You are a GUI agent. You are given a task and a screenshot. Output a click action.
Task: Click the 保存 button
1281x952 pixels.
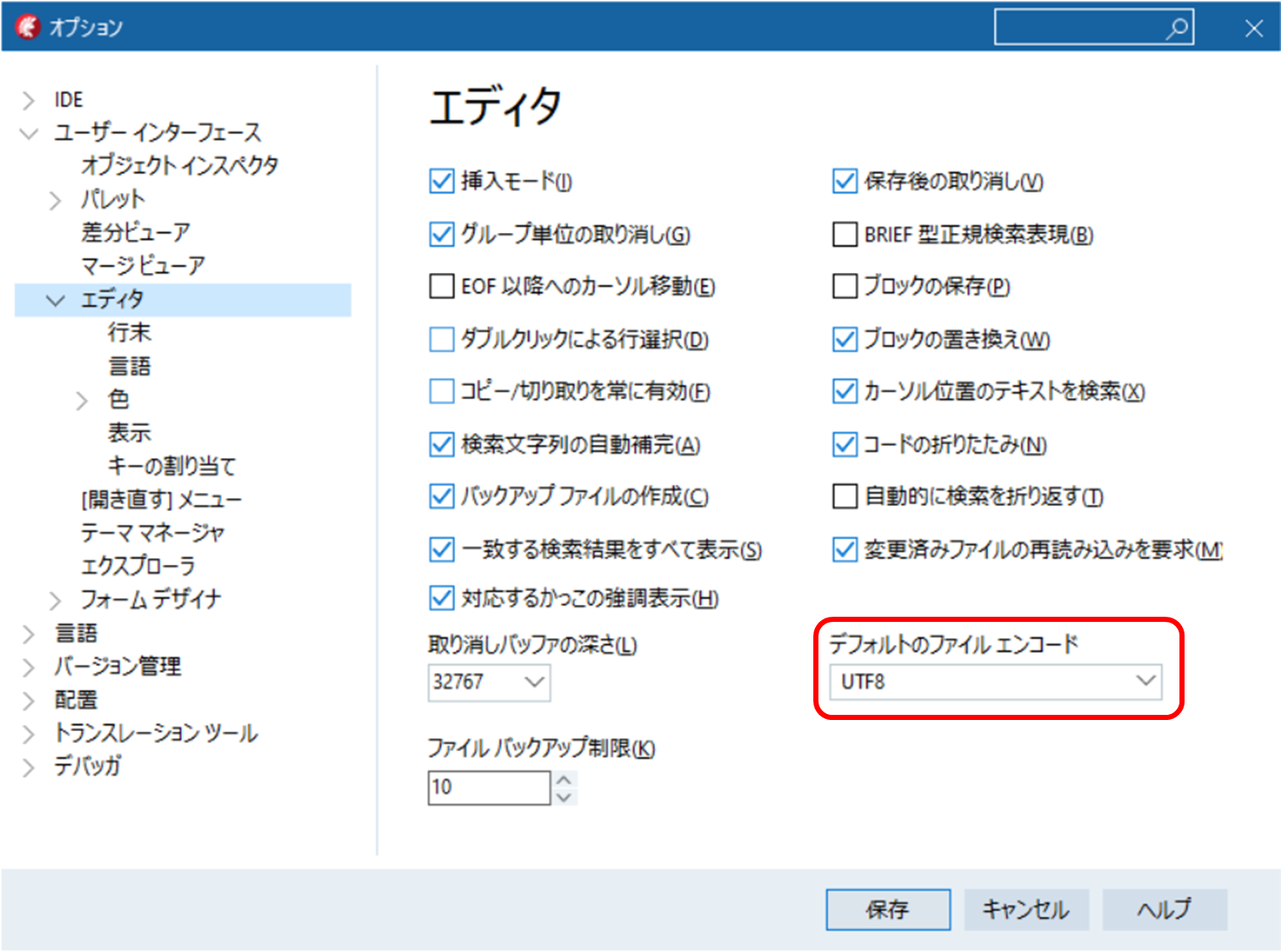pos(888,909)
